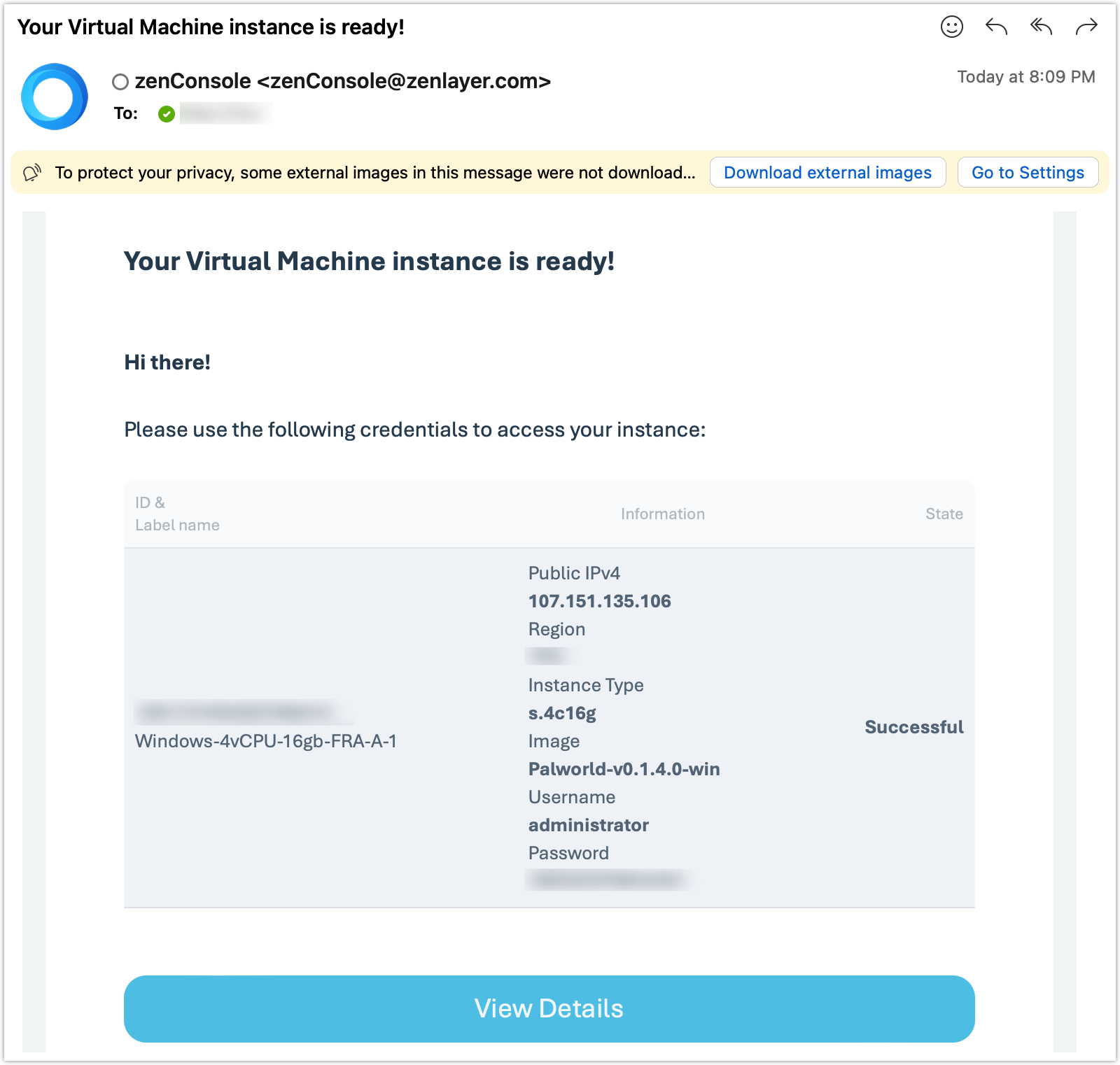Click the zenConsole sender avatar logo
This screenshot has width=1120, height=1065.
point(55,97)
